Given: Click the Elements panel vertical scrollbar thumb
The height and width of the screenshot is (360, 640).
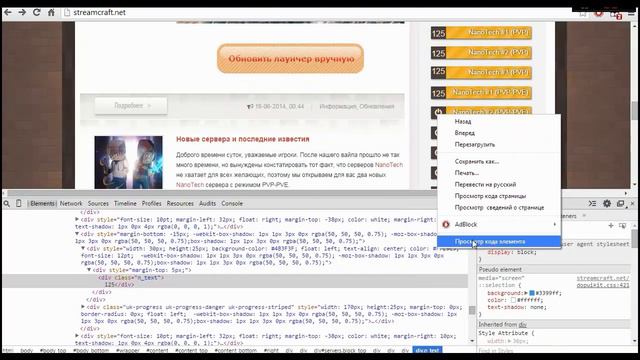Looking at the screenshot, I should pos(472,311).
